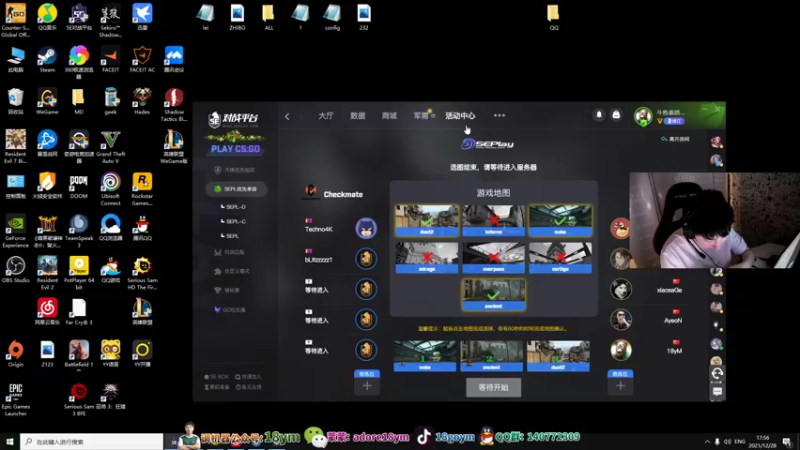The height and width of the screenshot is (450, 800).
Task: Click the 等待开始 waiting-to-start button
Action: pyautogui.click(x=493, y=387)
